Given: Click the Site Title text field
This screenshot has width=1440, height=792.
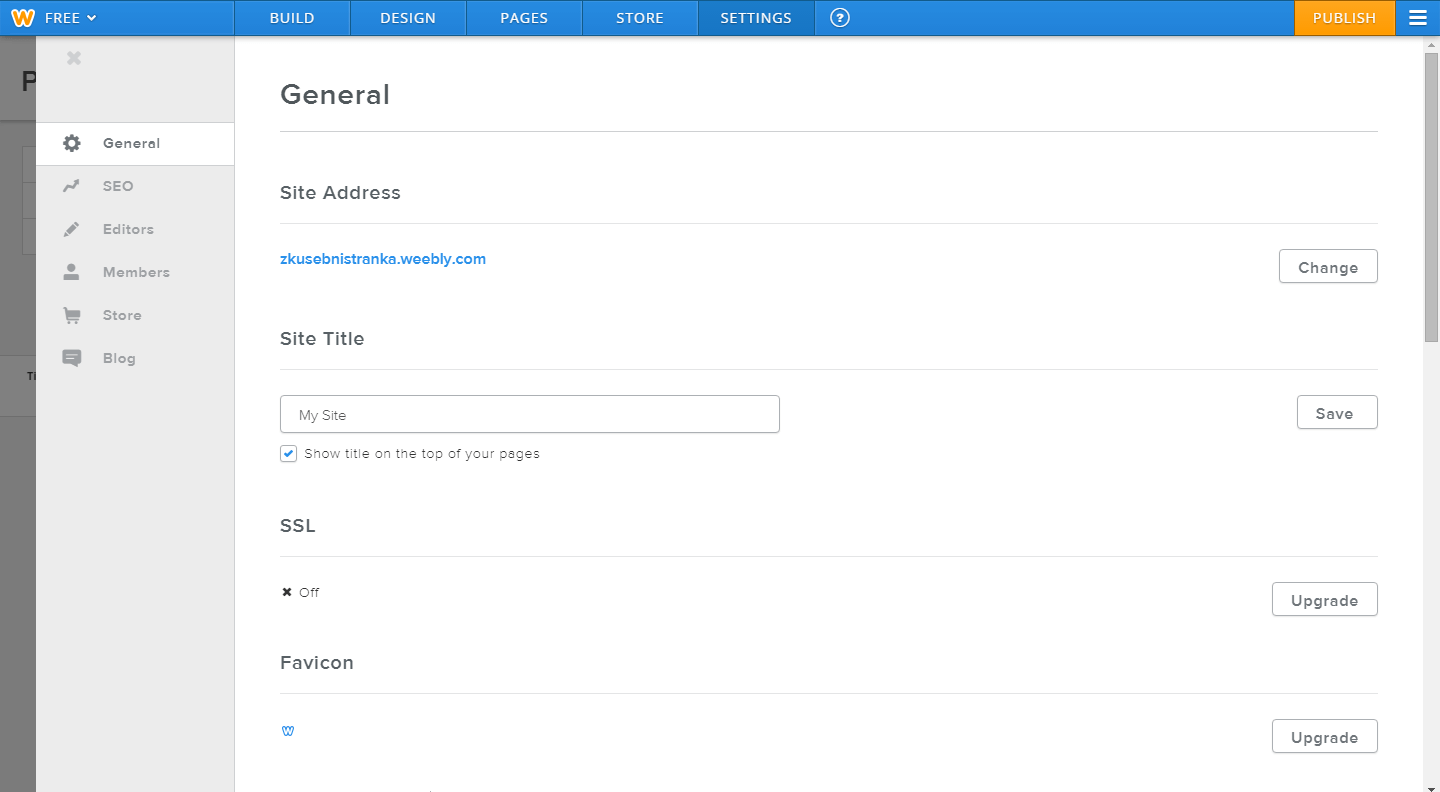Looking at the screenshot, I should [529, 414].
